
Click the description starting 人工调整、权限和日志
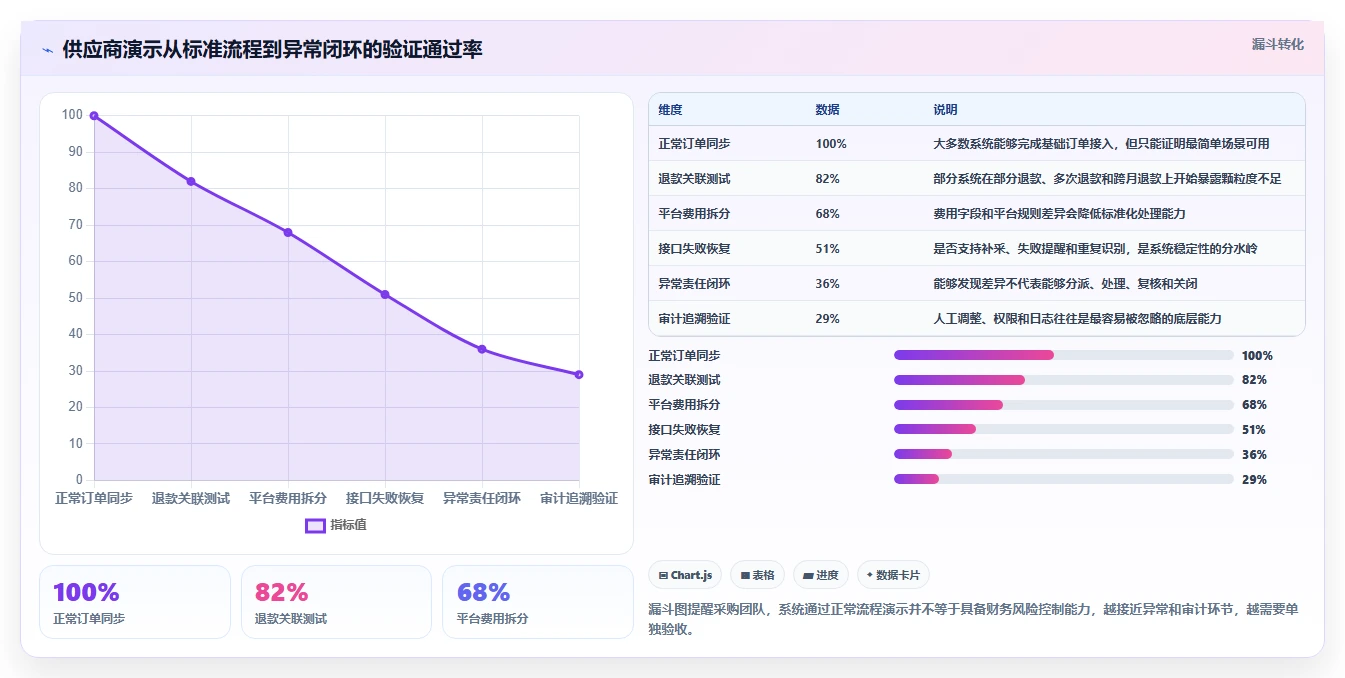(x=1077, y=319)
